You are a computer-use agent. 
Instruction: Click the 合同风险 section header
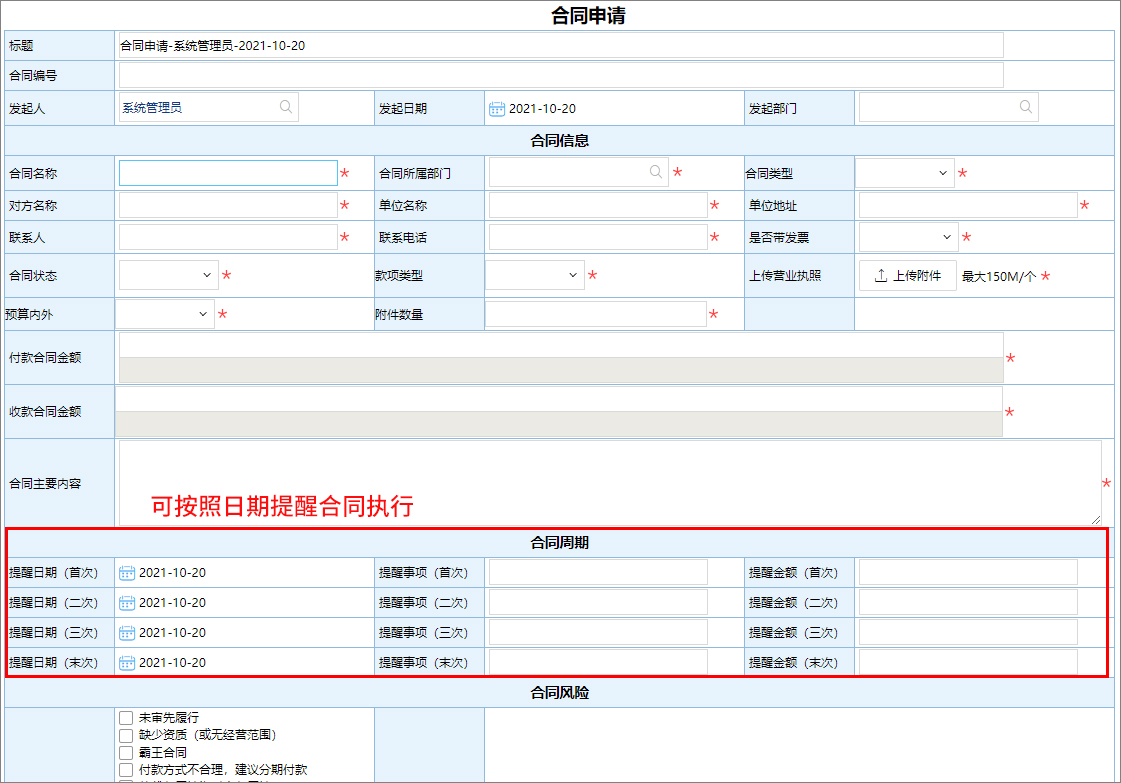tap(560, 693)
